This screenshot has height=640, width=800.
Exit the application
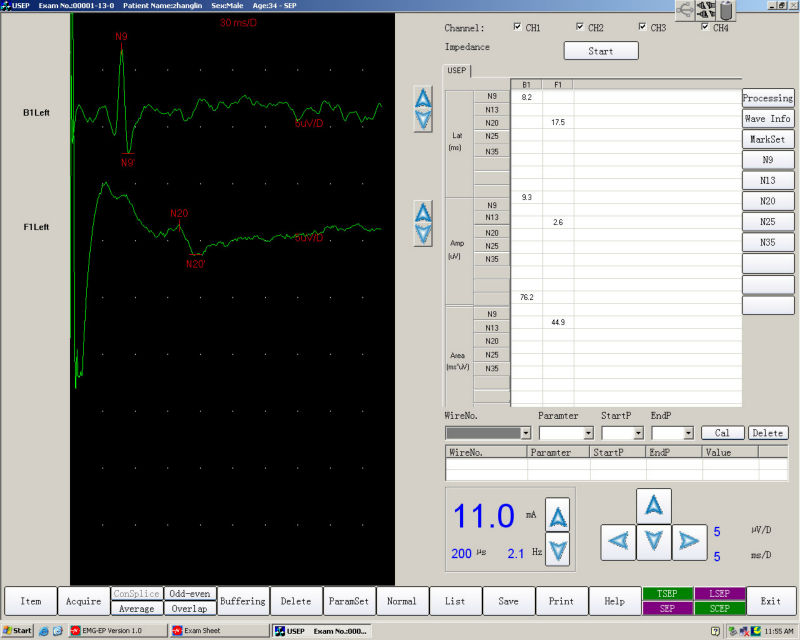(771, 601)
